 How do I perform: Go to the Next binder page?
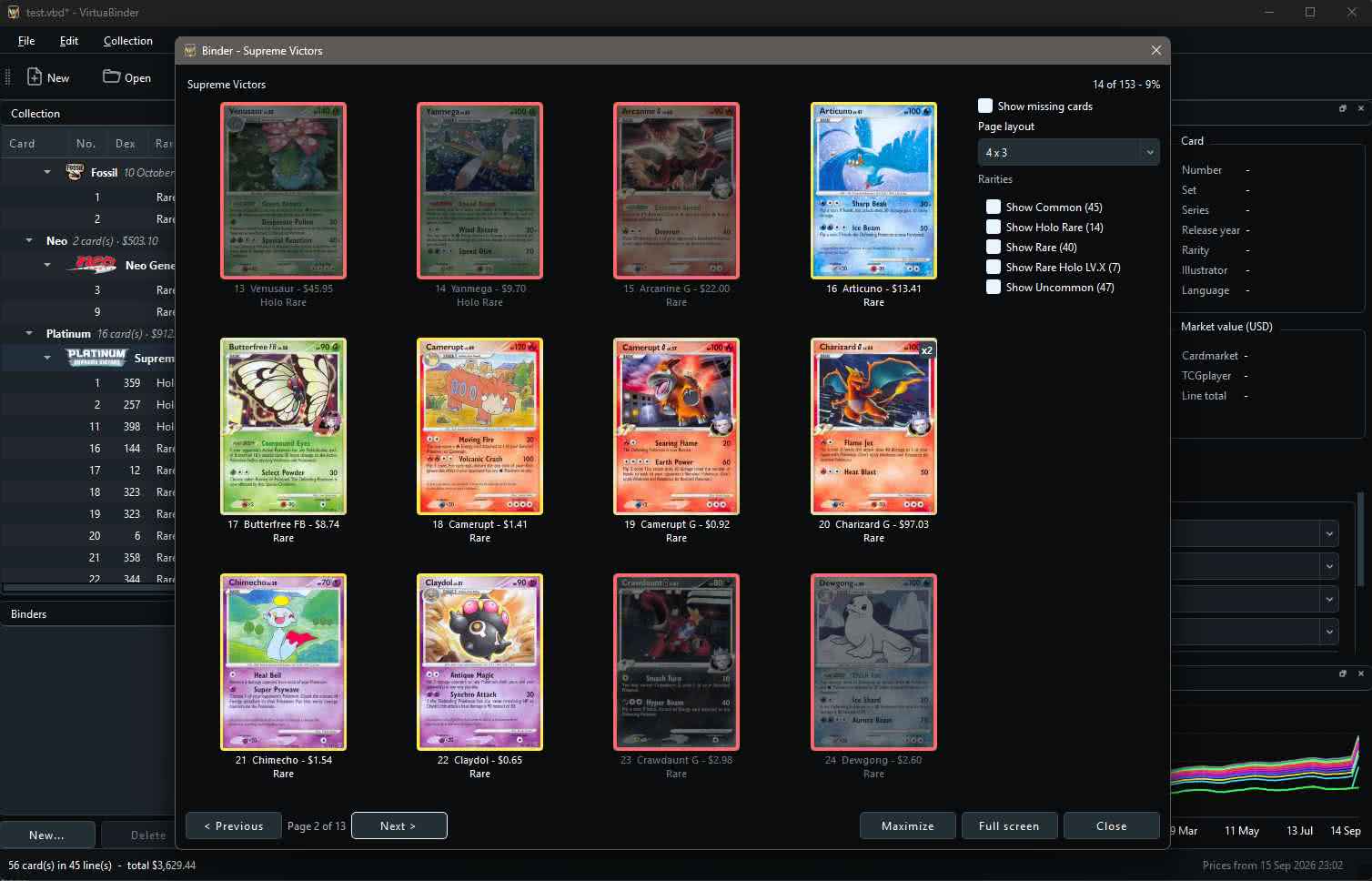point(398,825)
